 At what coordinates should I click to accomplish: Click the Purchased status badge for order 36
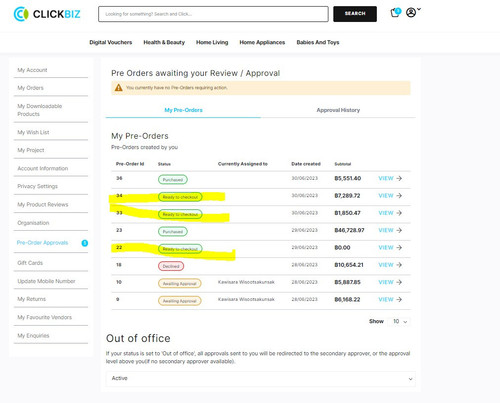pyautogui.click(x=173, y=180)
